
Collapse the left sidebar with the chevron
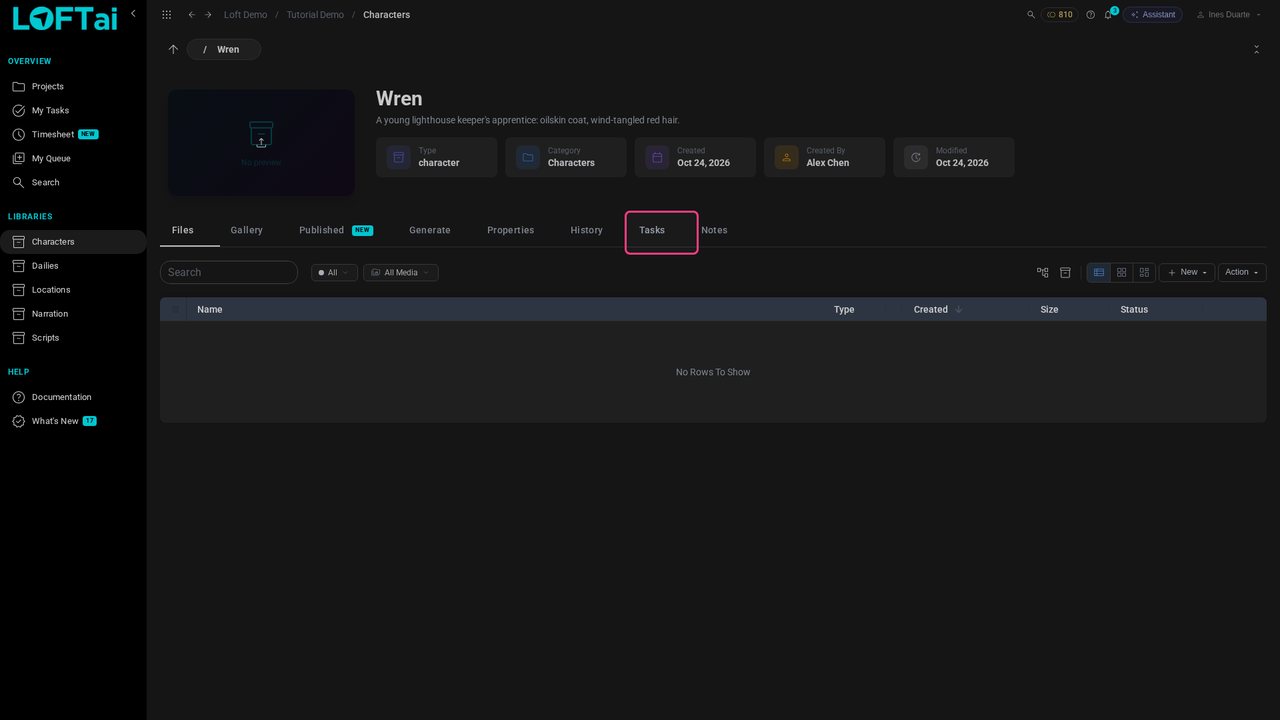(x=133, y=14)
